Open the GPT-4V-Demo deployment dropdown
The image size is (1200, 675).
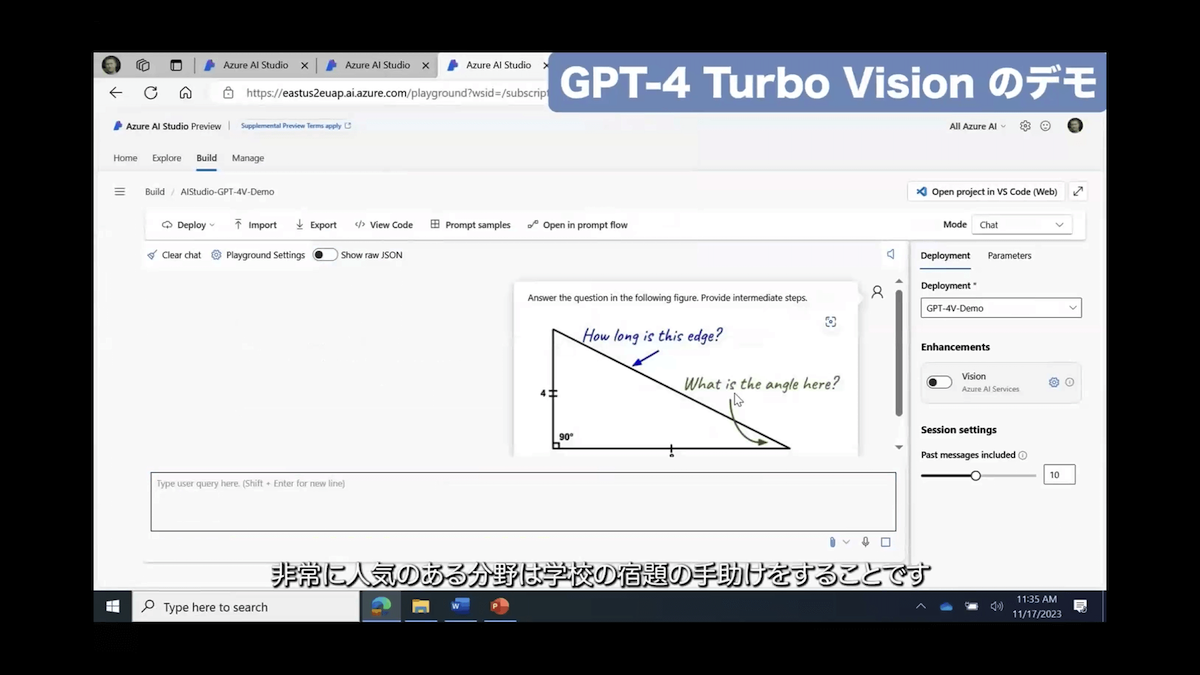click(1001, 308)
